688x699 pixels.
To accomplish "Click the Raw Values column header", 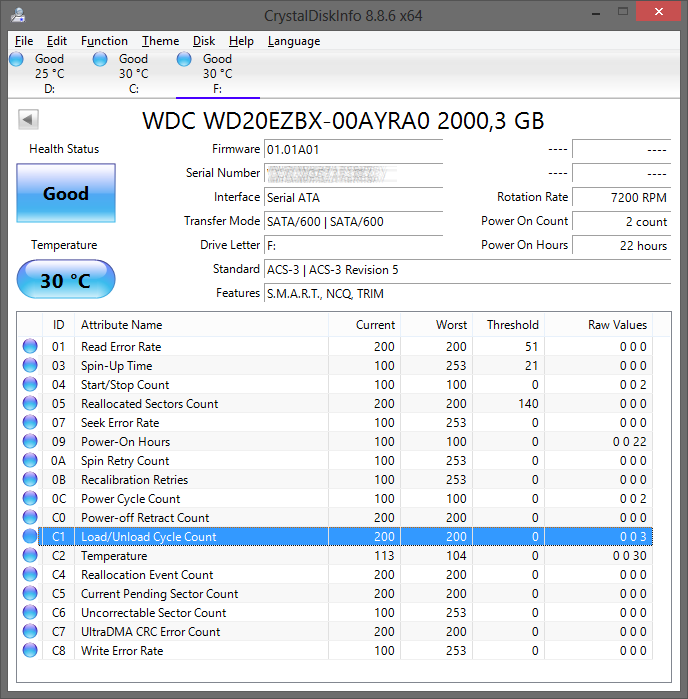I will click(598, 325).
